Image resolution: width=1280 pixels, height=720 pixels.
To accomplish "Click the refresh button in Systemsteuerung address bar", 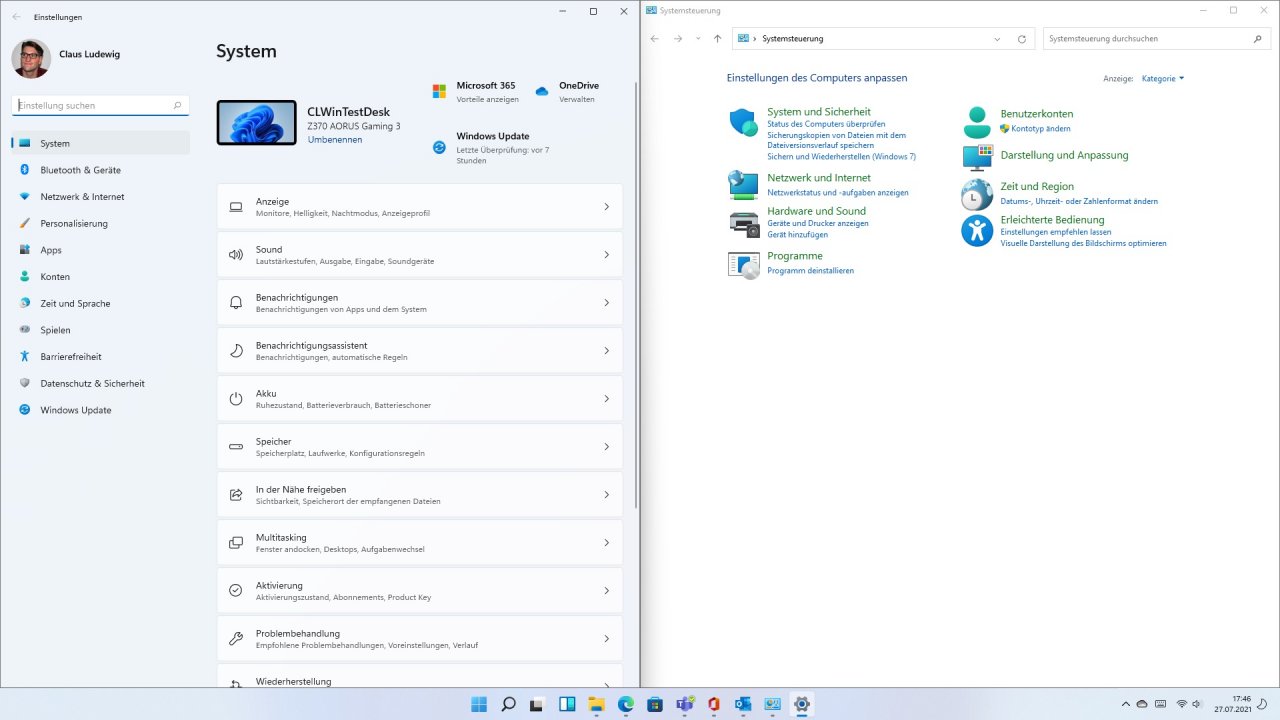I will (1021, 39).
